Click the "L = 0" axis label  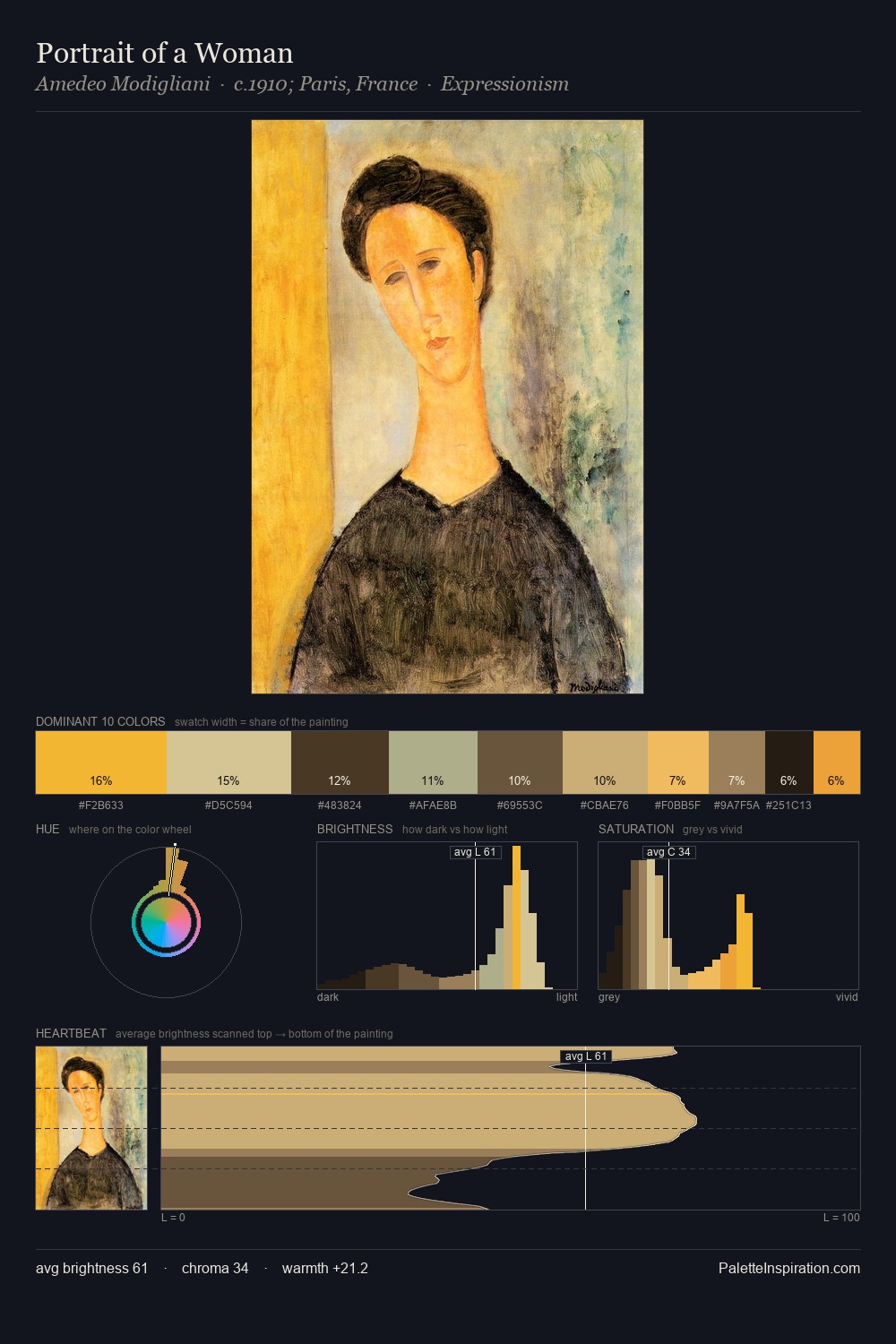(x=173, y=1218)
